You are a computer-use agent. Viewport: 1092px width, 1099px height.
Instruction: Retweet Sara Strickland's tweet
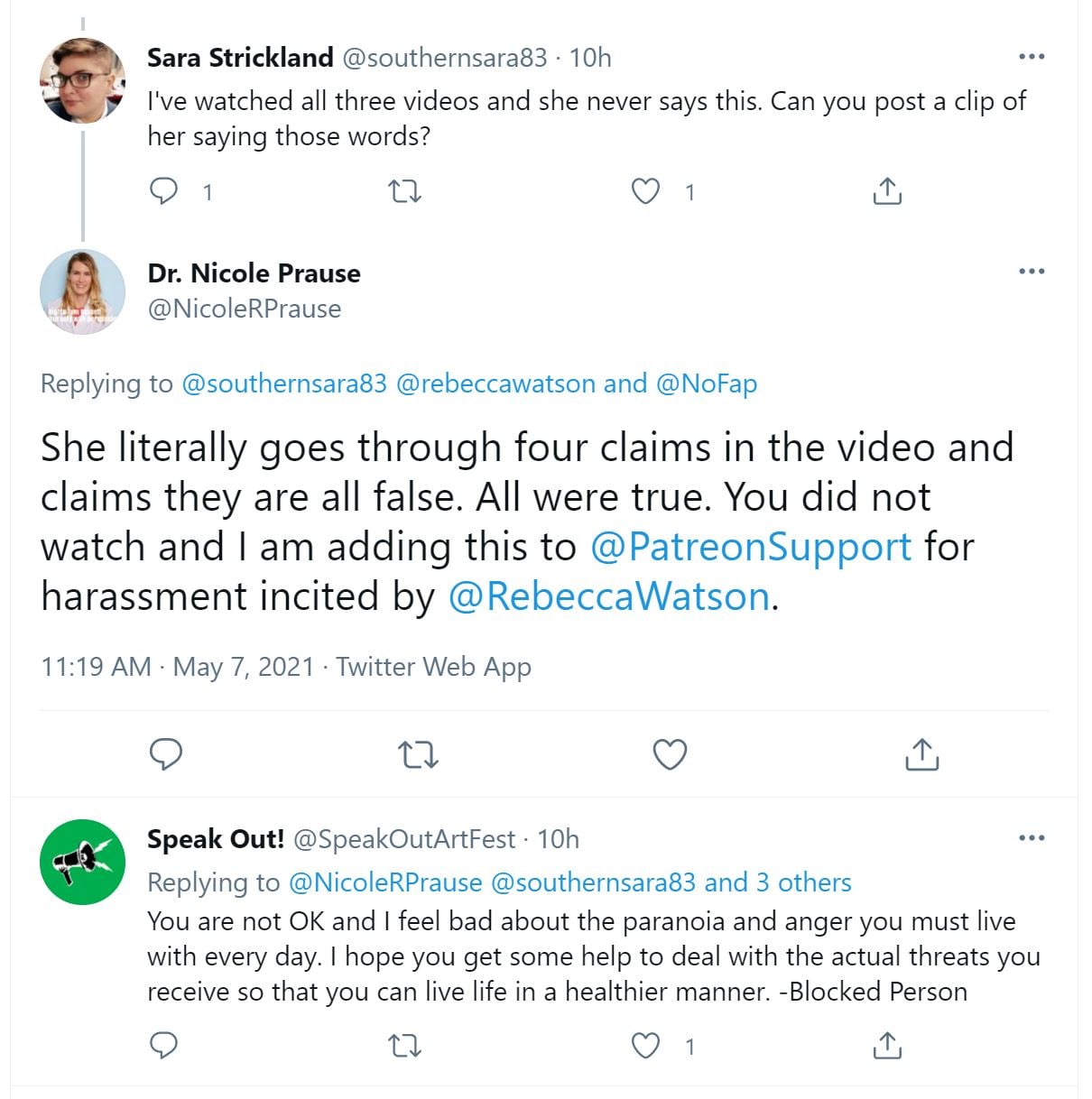pyautogui.click(x=404, y=191)
